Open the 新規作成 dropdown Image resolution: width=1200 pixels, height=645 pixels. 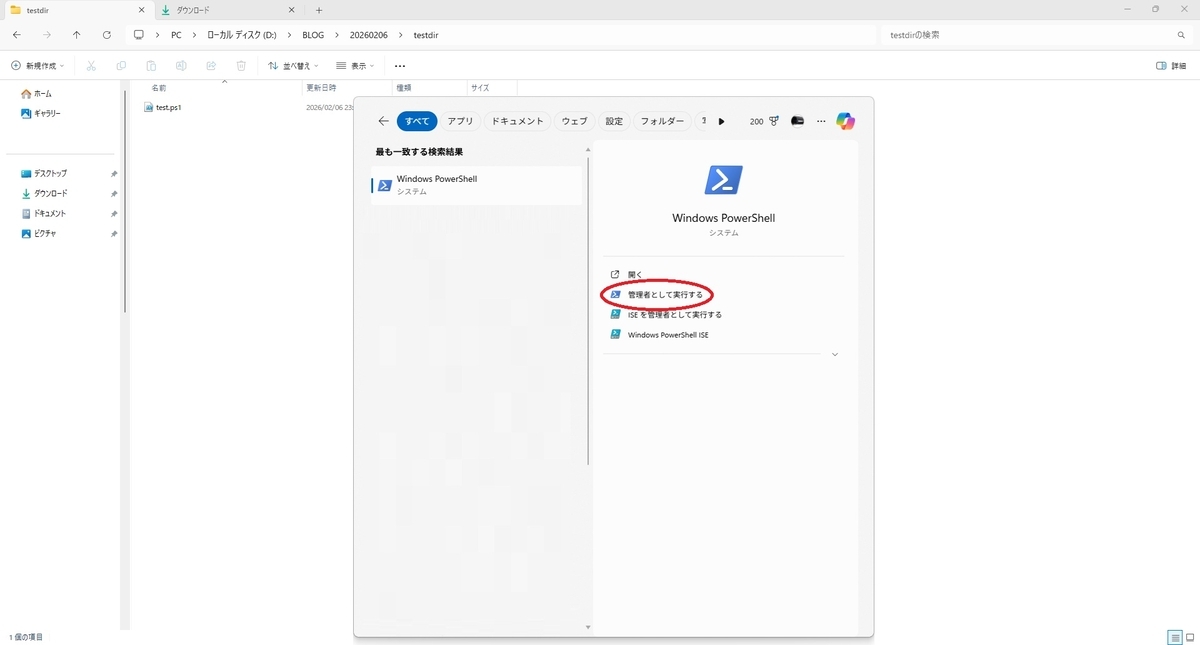tap(37, 66)
